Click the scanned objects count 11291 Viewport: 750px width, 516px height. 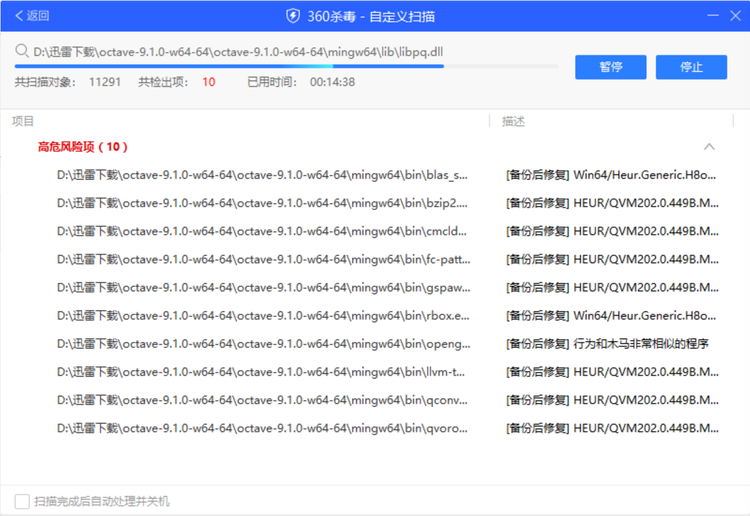click(105, 82)
